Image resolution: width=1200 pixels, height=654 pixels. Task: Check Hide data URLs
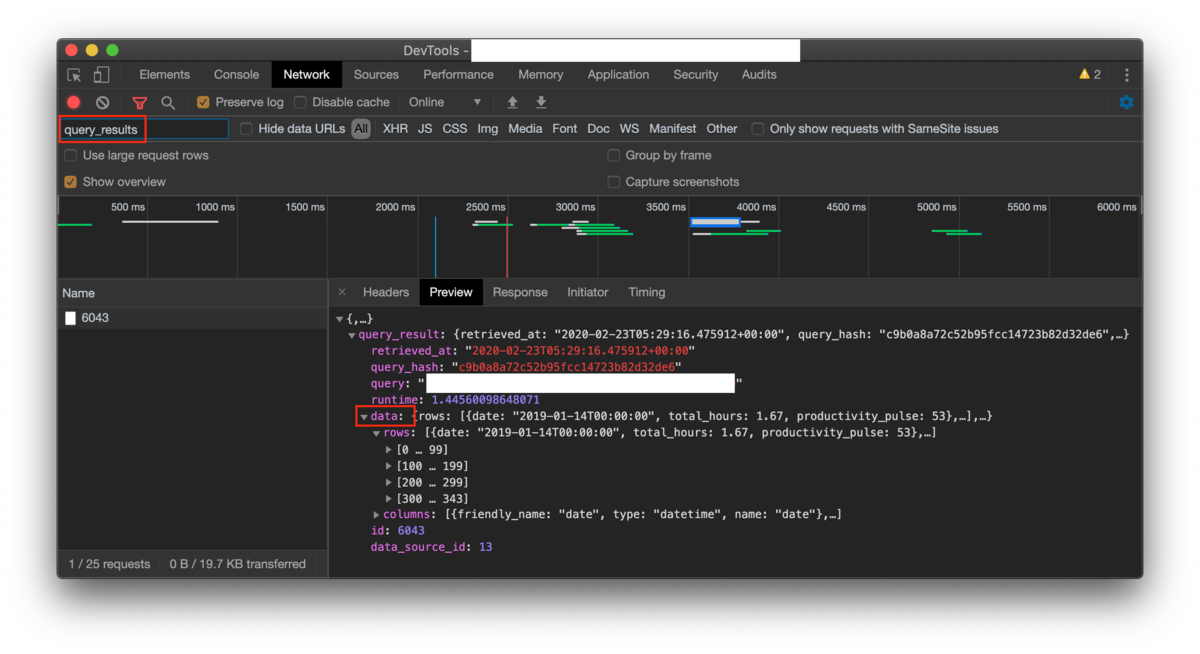[x=246, y=129]
